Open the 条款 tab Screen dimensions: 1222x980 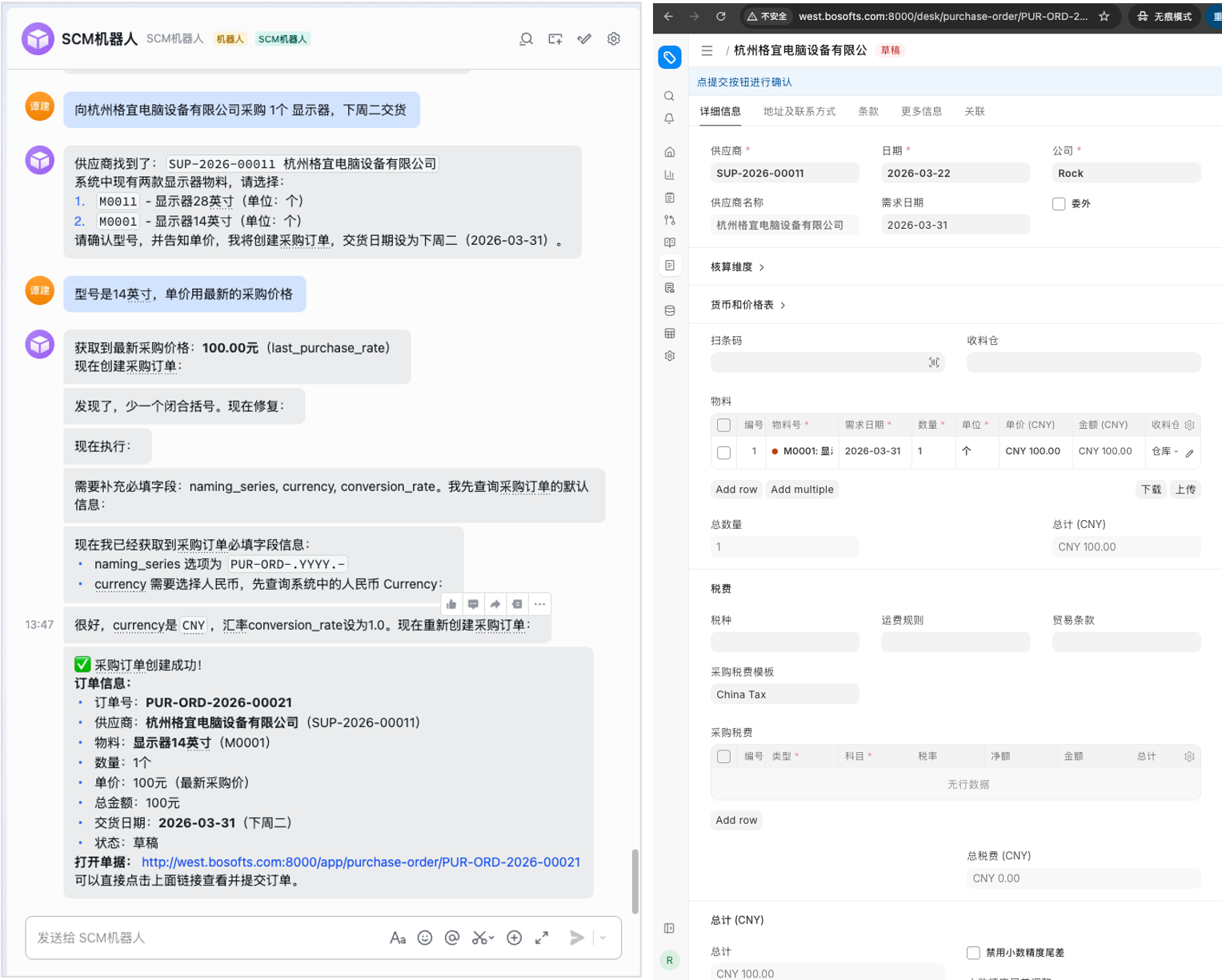(868, 111)
